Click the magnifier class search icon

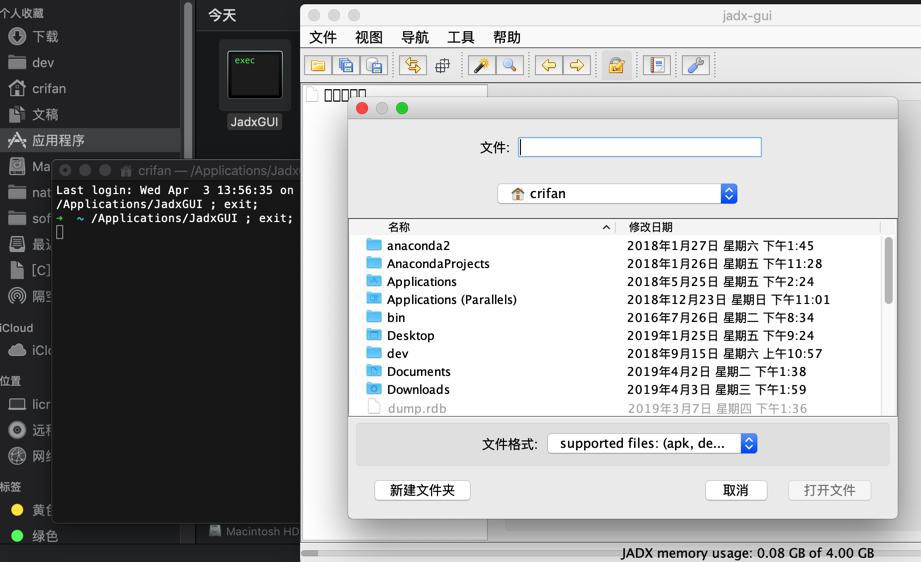point(510,65)
